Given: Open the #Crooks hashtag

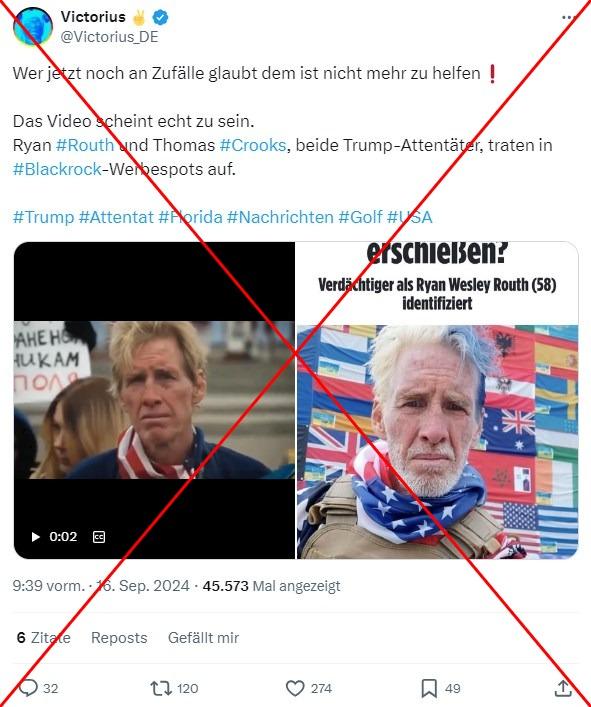Looking at the screenshot, I should (x=253, y=145).
